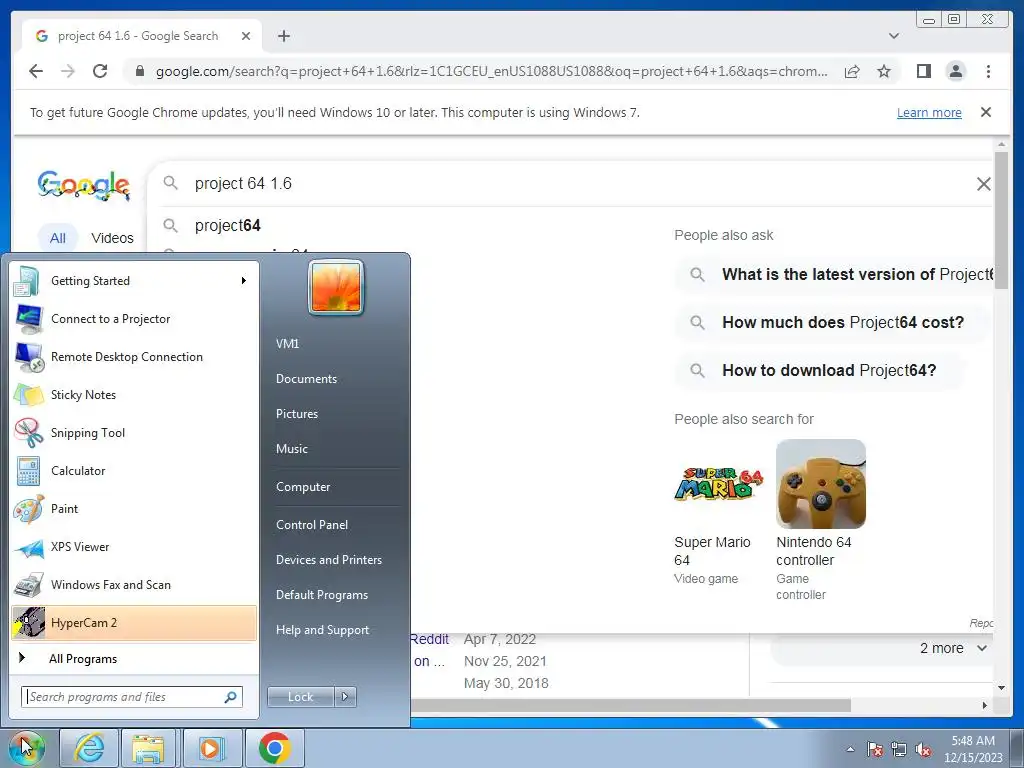Show hidden tray icons arrow
Viewport: 1024px width, 768px height.
(850, 750)
